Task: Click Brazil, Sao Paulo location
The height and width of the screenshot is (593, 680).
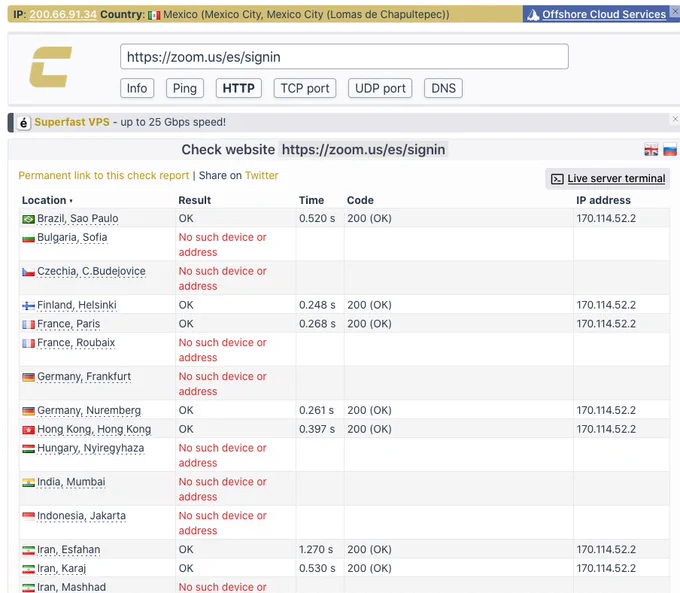Action: click(x=78, y=219)
